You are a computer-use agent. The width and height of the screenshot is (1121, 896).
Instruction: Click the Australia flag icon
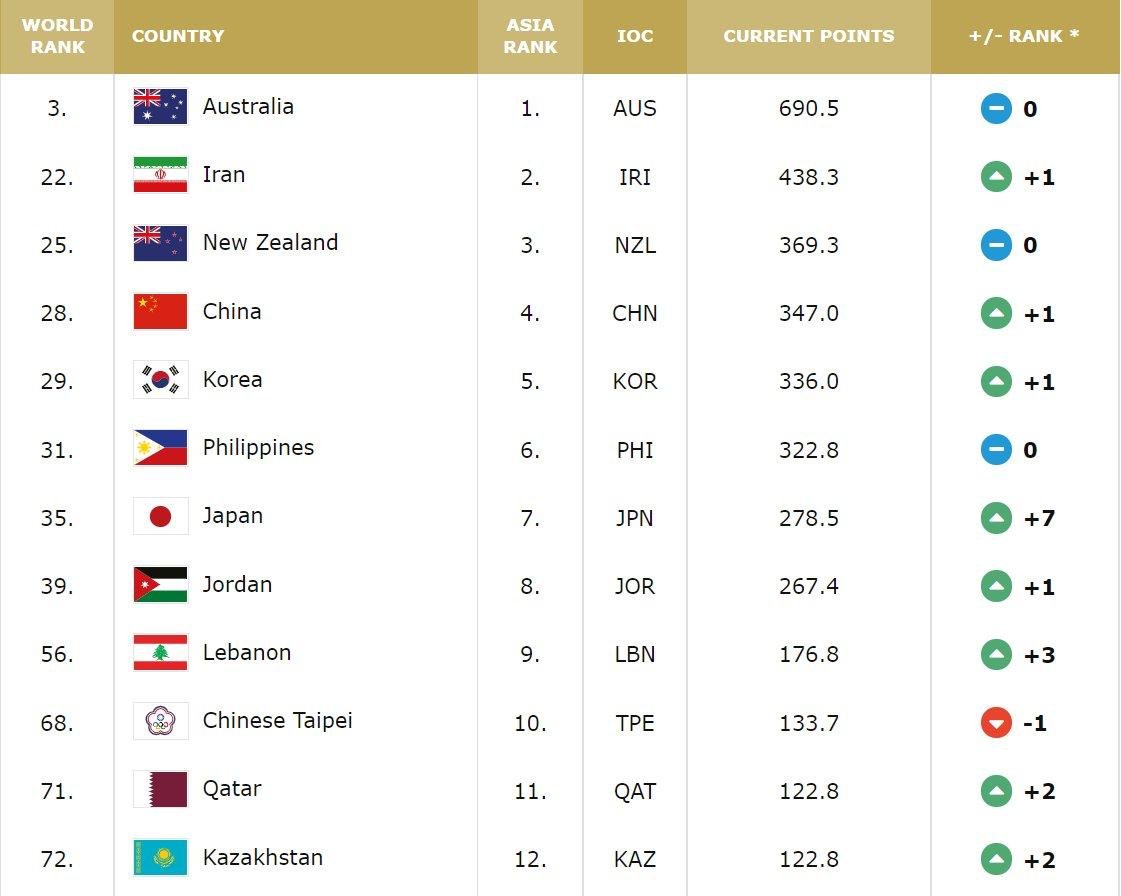pos(160,107)
